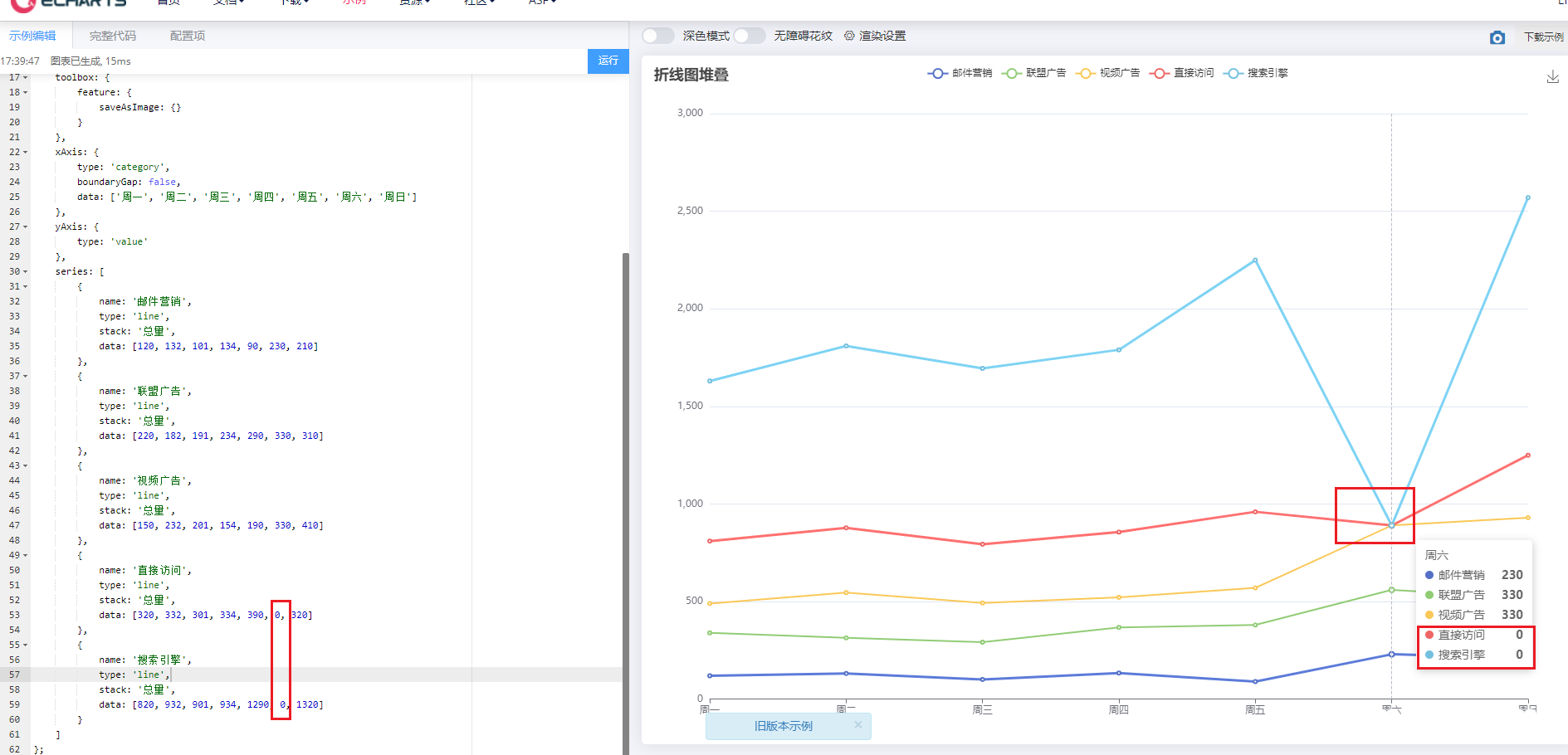Collapse the xAxis block at line 22
The width and height of the screenshot is (1568, 755).
pos(26,152)
